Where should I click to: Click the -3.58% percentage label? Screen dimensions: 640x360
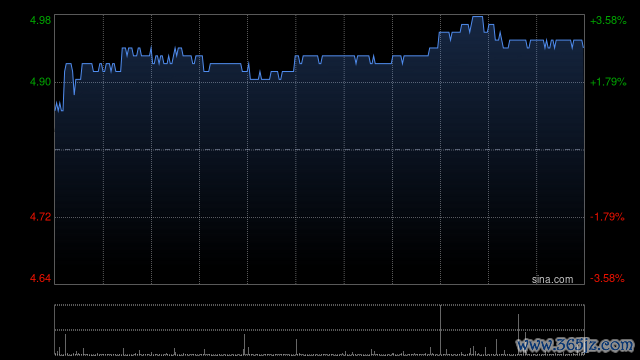(607, 278)
